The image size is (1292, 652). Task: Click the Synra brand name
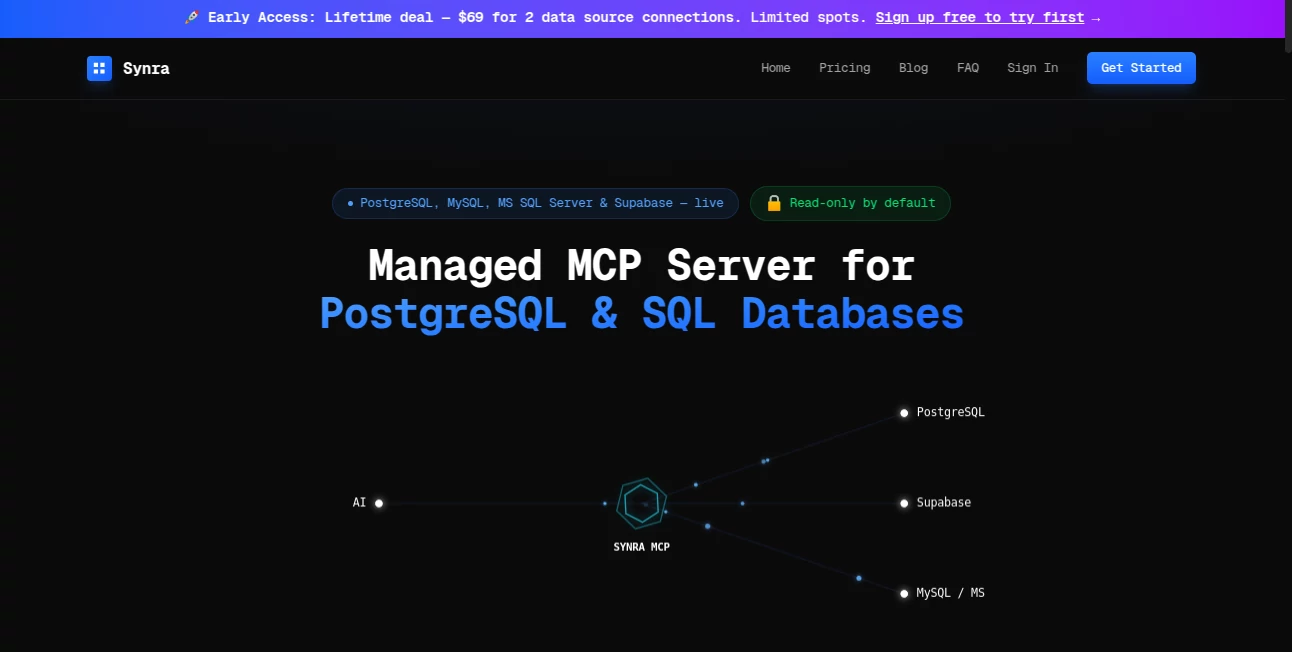(146, 68)
